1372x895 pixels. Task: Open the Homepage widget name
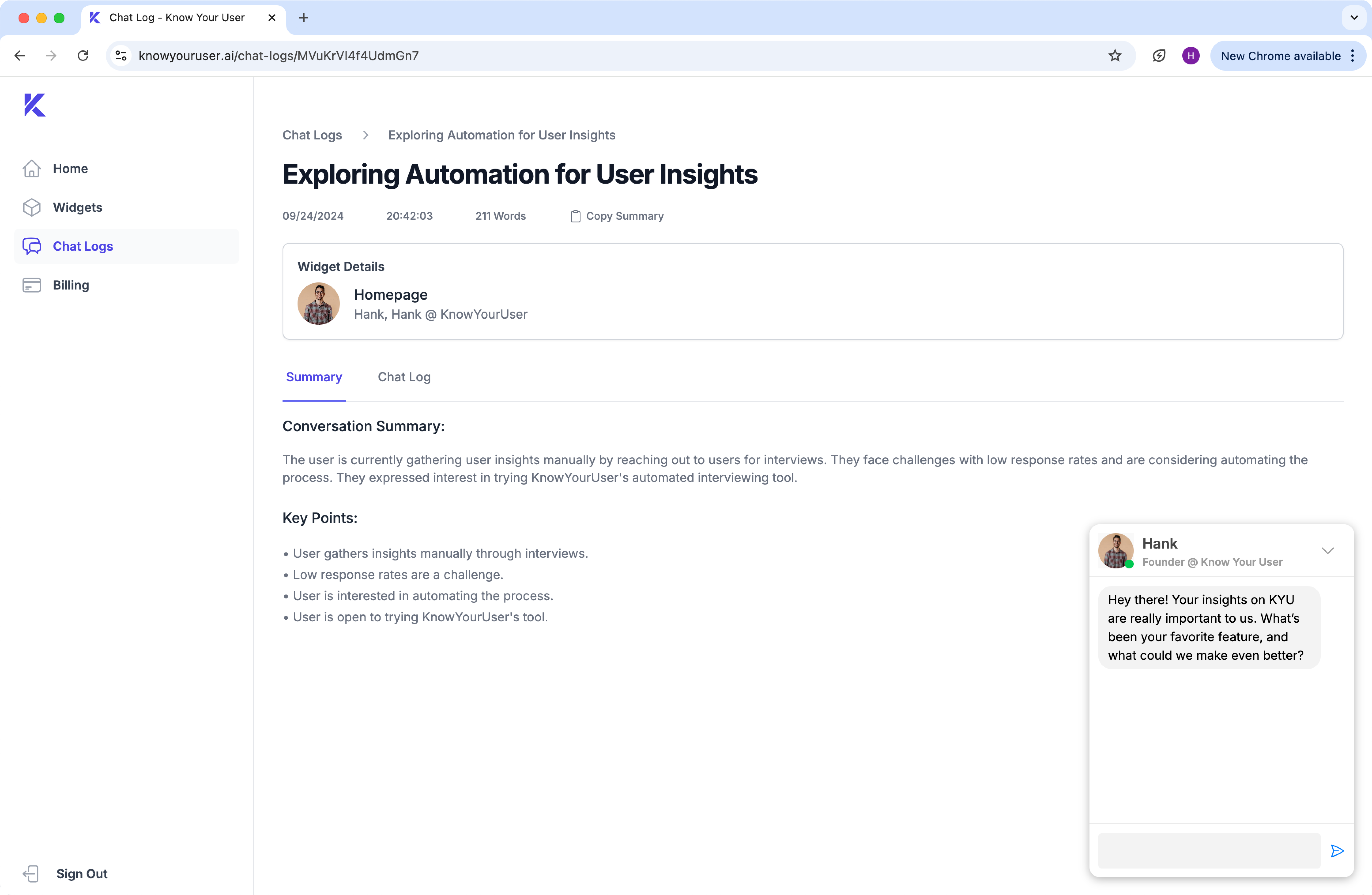[391, 295]
